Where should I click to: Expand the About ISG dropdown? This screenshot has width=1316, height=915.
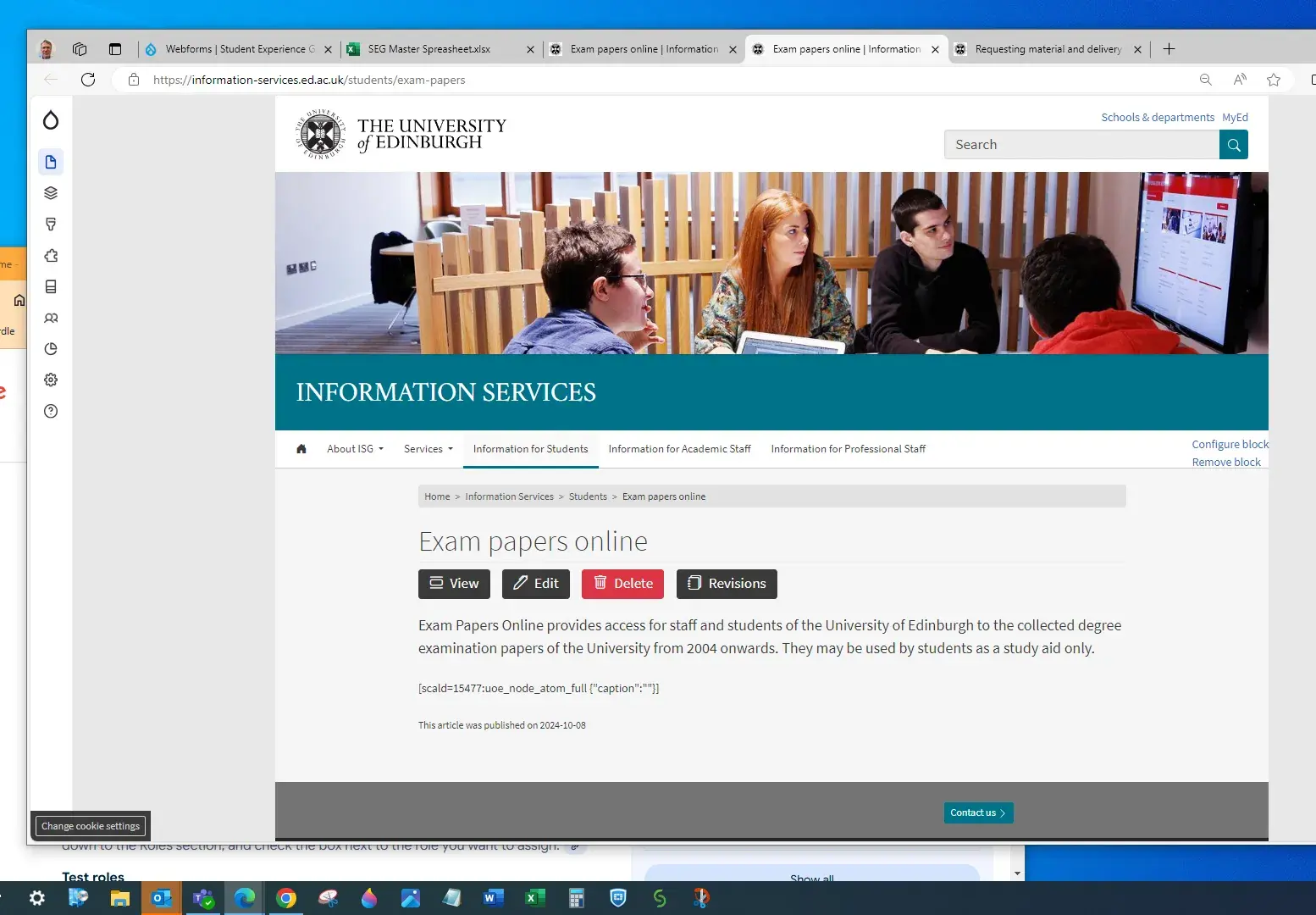[355, 449]
